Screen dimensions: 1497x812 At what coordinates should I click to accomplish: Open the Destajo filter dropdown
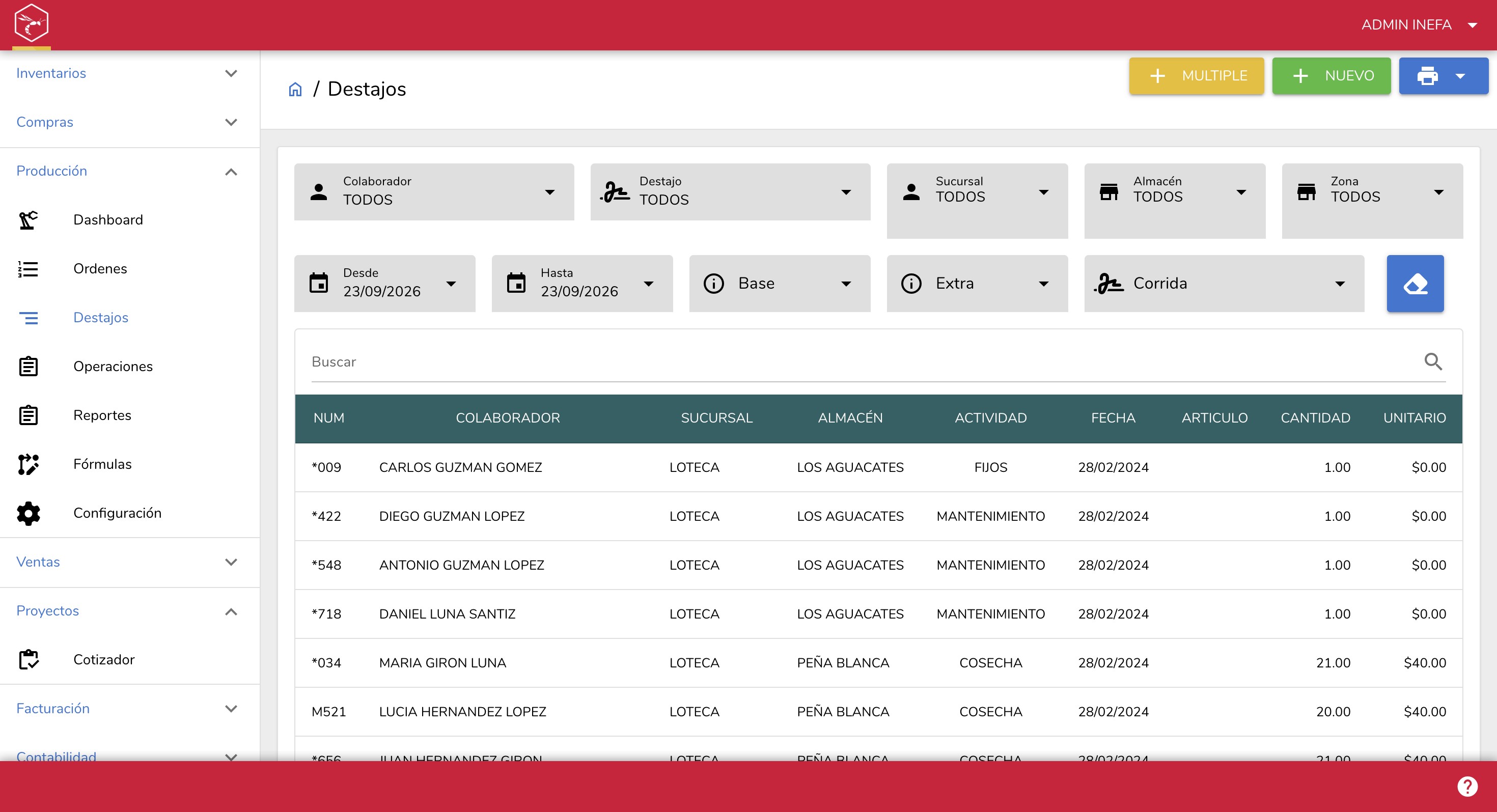point(731,192)
